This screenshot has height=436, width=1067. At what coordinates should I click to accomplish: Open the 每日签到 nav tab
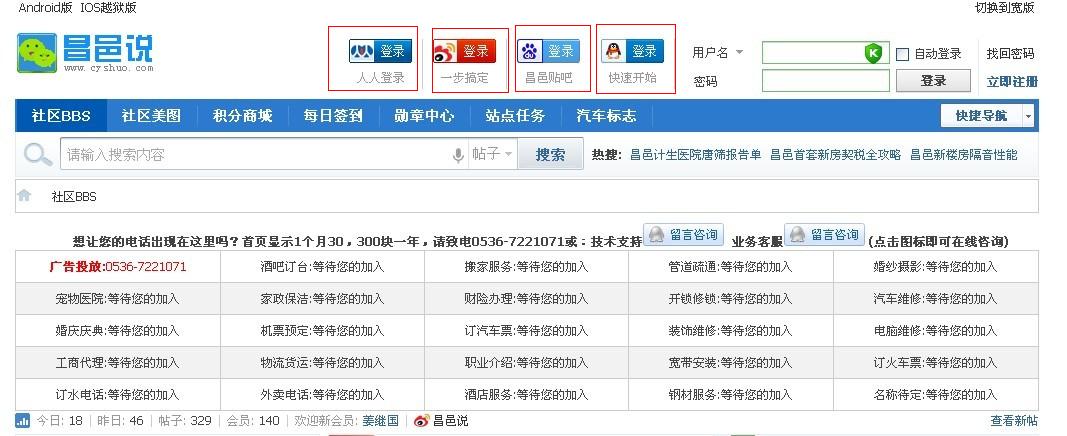click(333, 116)
